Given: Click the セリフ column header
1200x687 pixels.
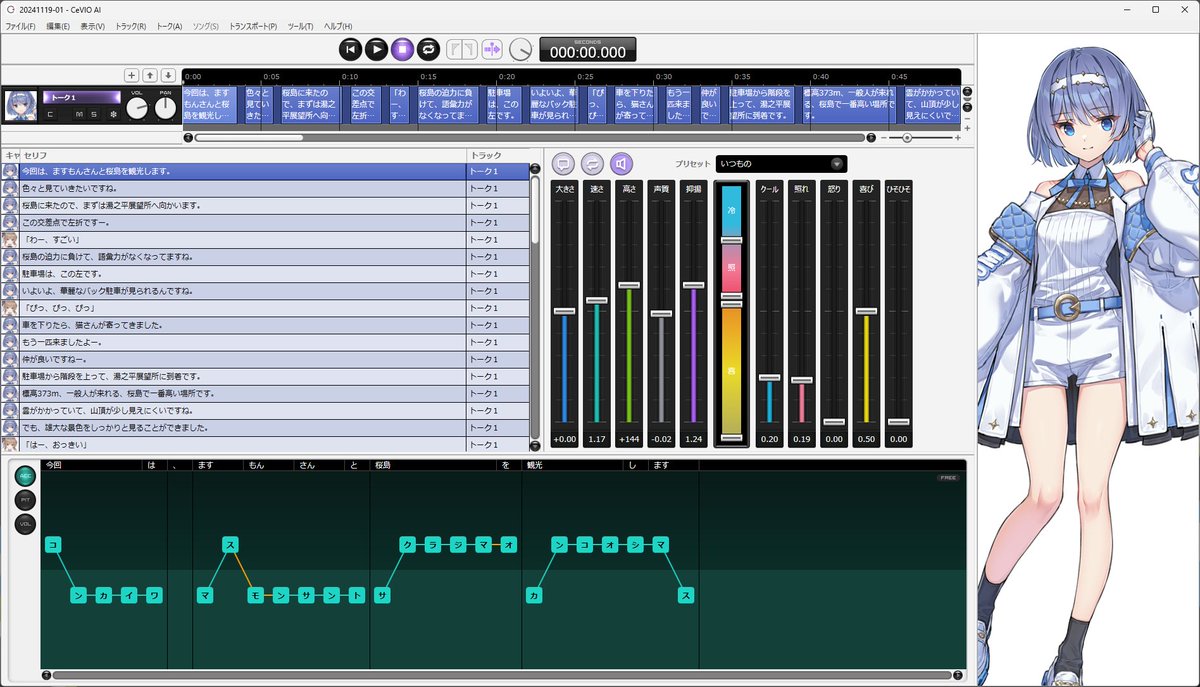Looking at the screenshot, I should tap(244, 156).
